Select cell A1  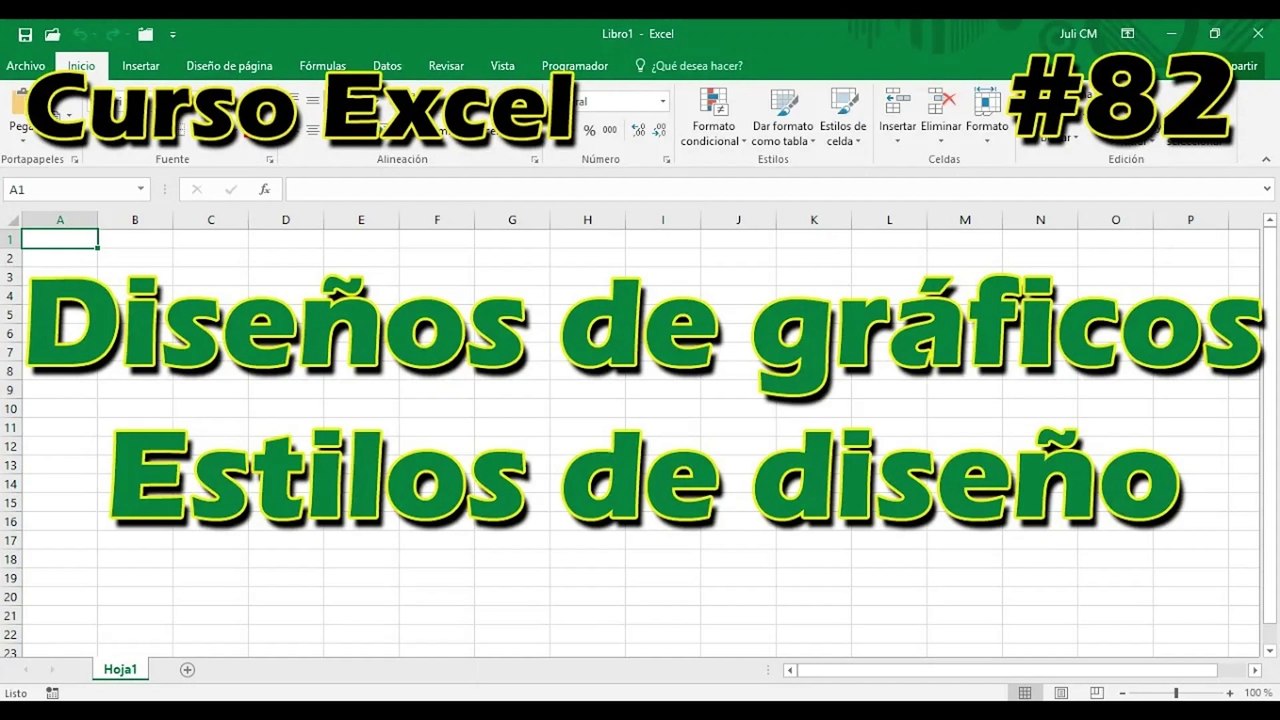(x=60, y=239)
